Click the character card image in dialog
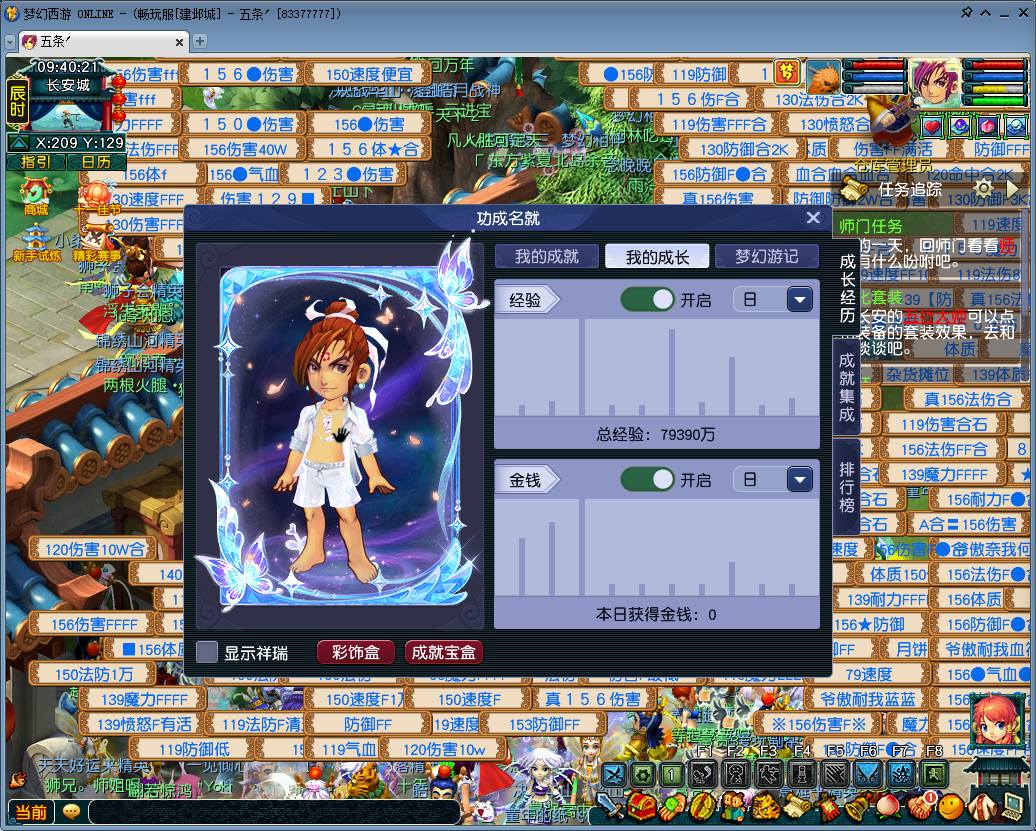 click(x=340, y=436)
